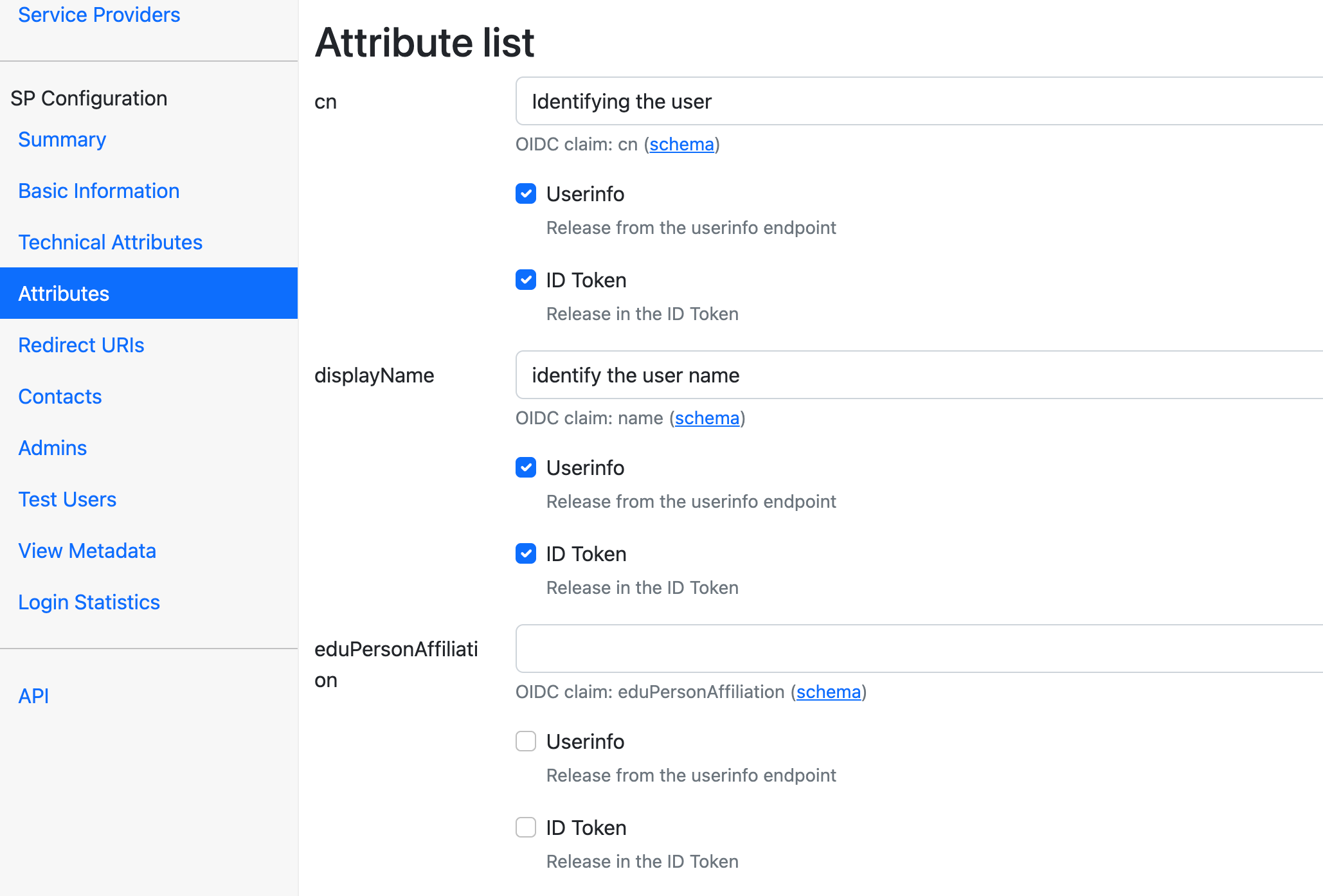Go to Service Providers page
This screenshot has width=1323, height=896.
pos(99,15)
